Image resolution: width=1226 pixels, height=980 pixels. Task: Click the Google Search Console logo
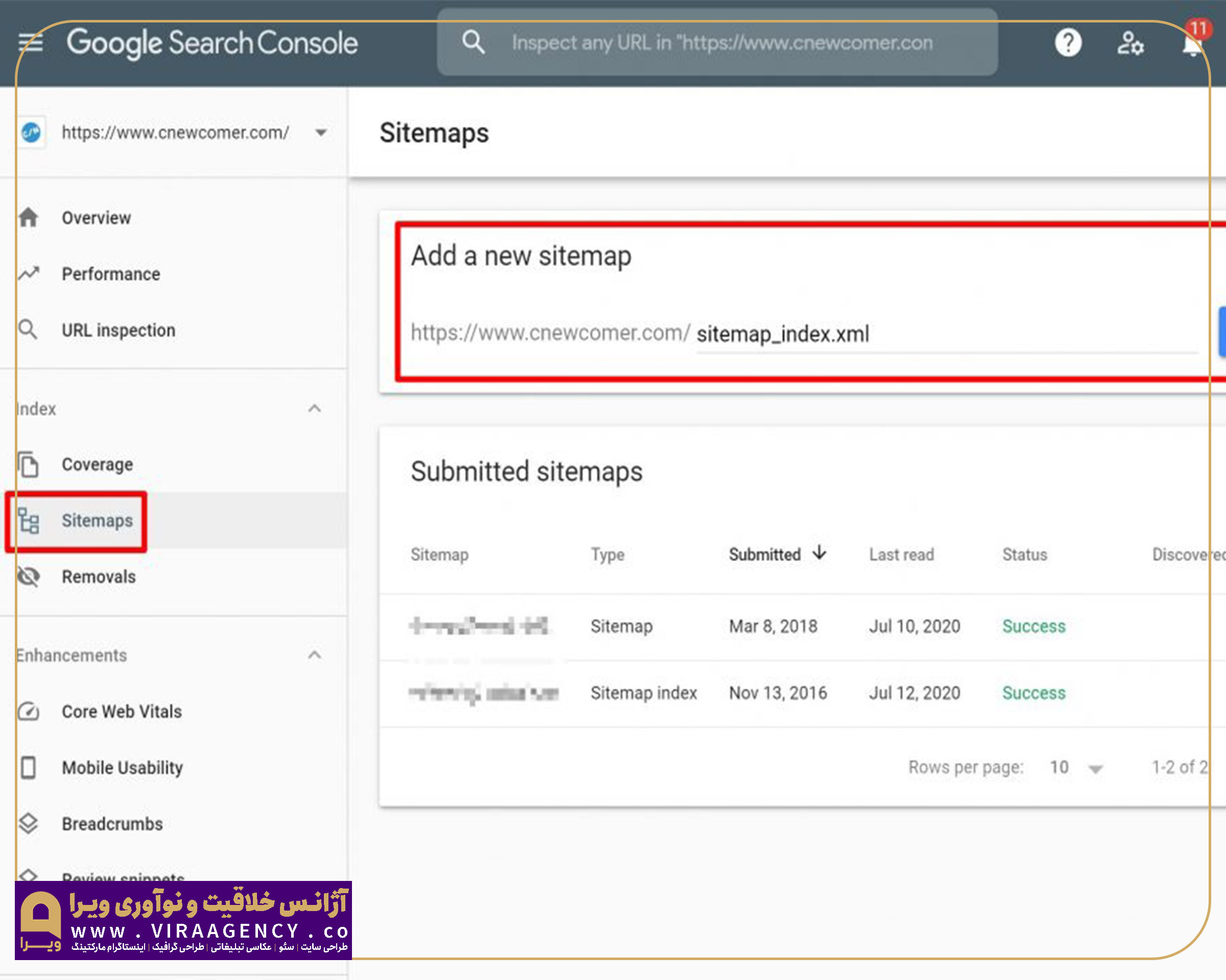pyautogui.click(x=212, y=43)
